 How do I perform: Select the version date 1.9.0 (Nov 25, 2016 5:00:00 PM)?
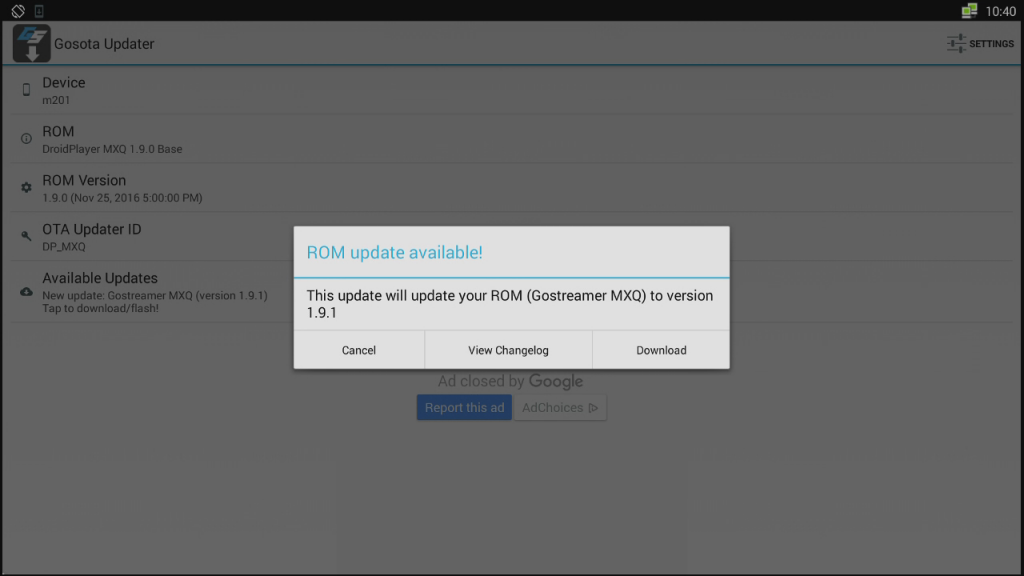(x=122, y=198)
